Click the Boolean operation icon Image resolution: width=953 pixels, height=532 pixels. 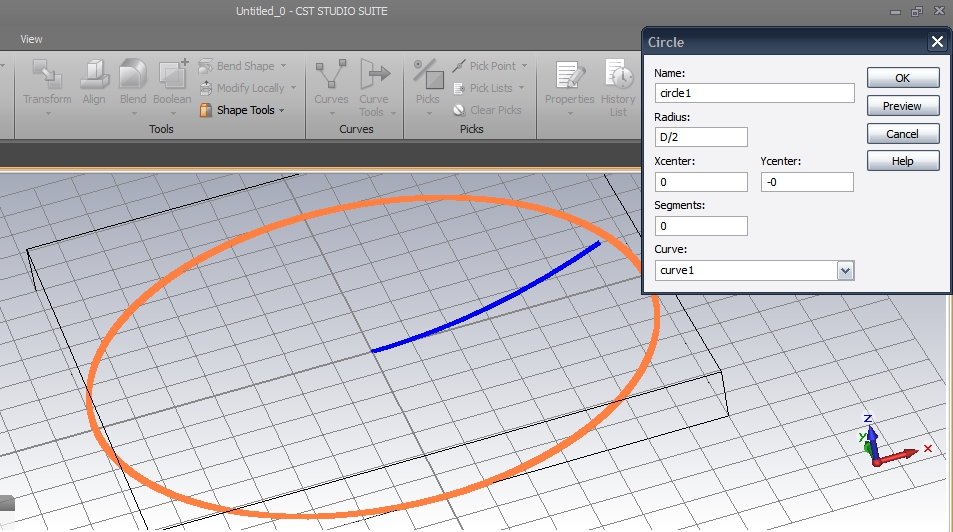pyautogui.click(x=172, y=76)
